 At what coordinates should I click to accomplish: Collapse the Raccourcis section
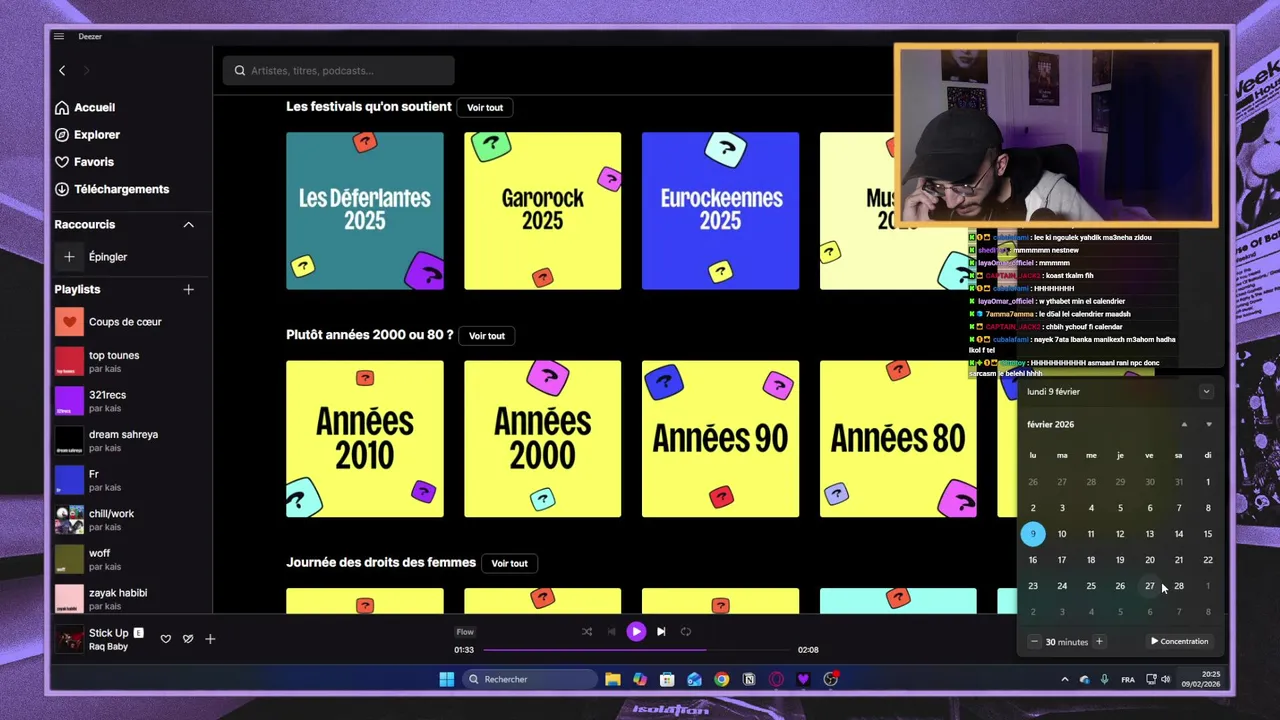(188, 225)
